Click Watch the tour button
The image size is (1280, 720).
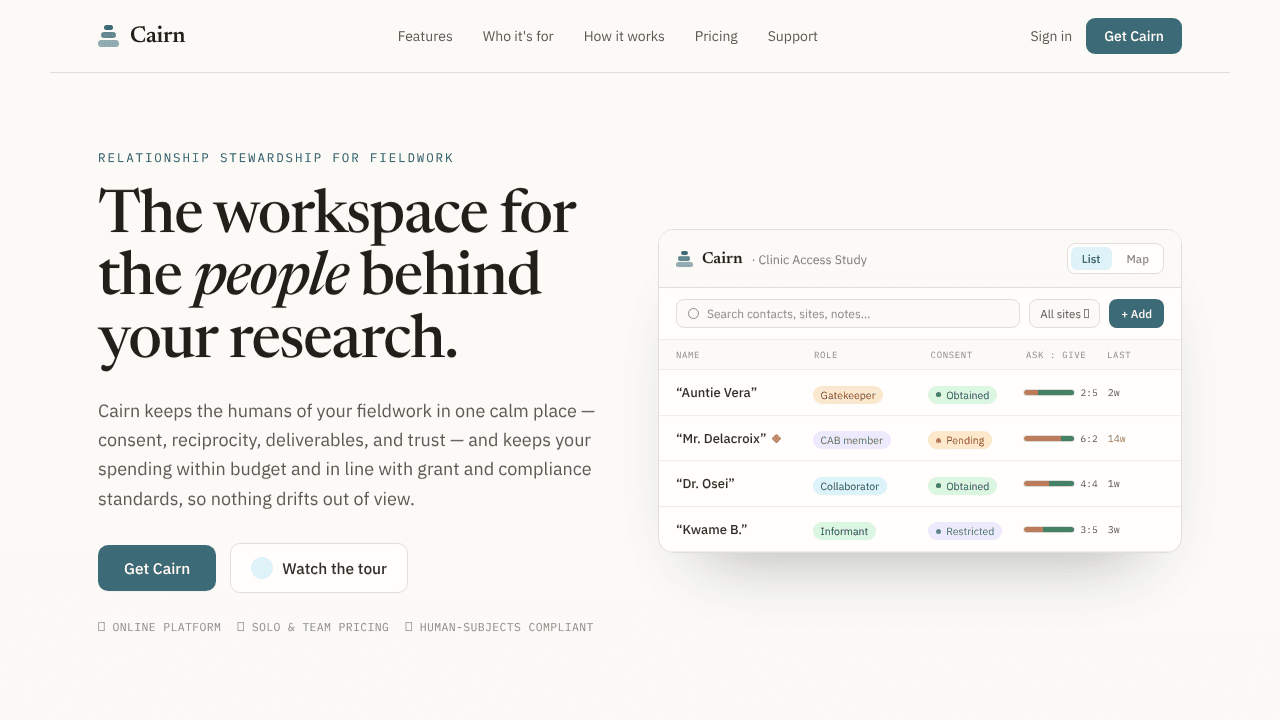pyautogui.click(x=319, y=568)
